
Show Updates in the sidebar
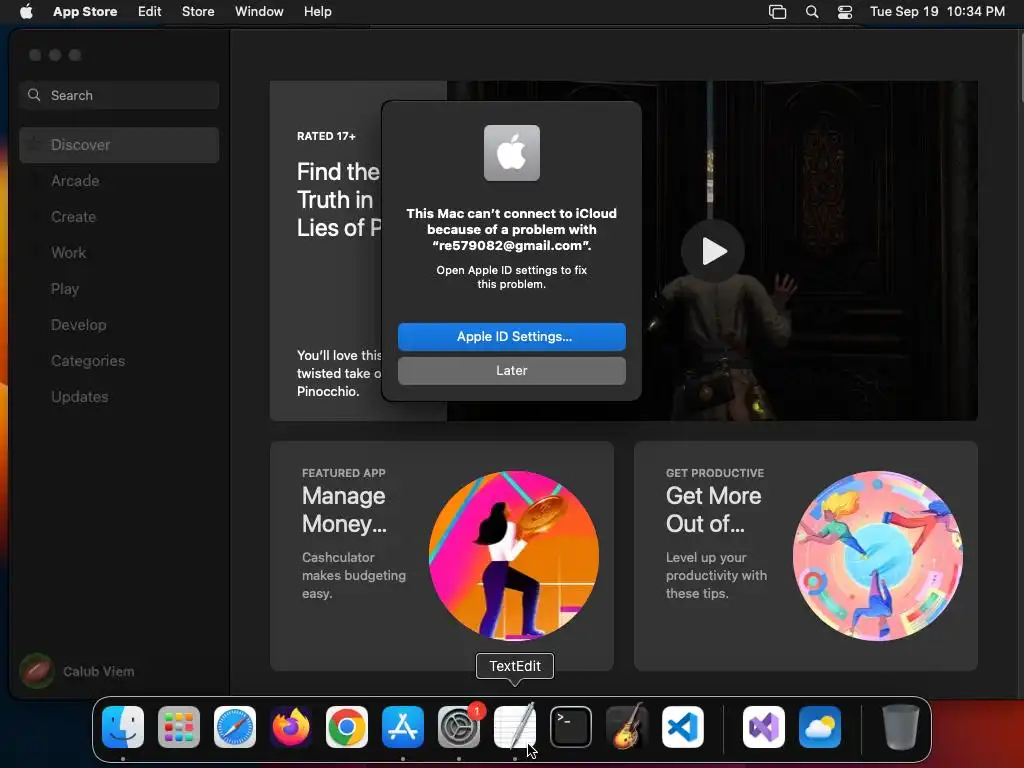[119, 396]
